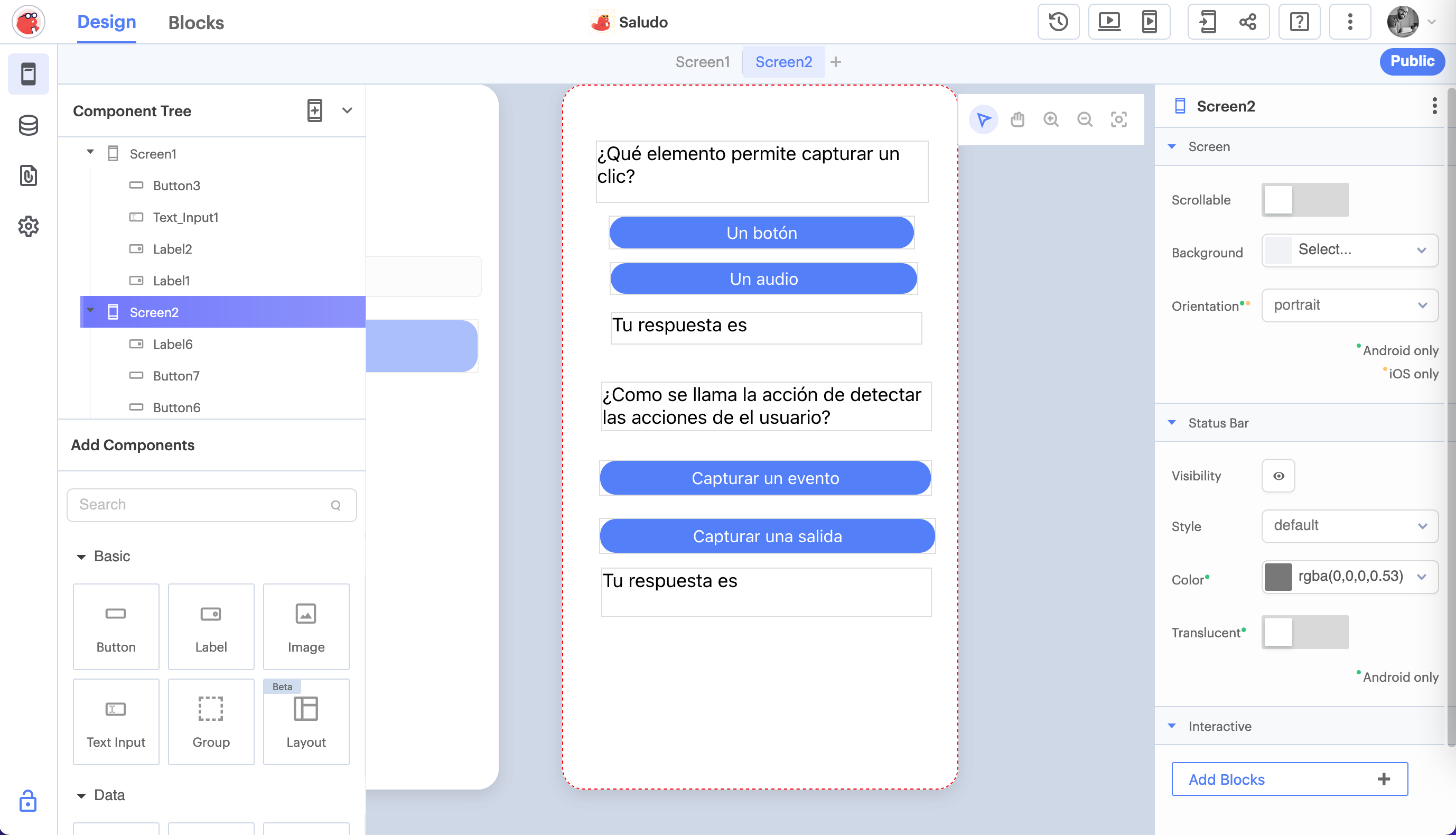
Task: Open the status bar Style dropdown
Action: (1349, 526)
